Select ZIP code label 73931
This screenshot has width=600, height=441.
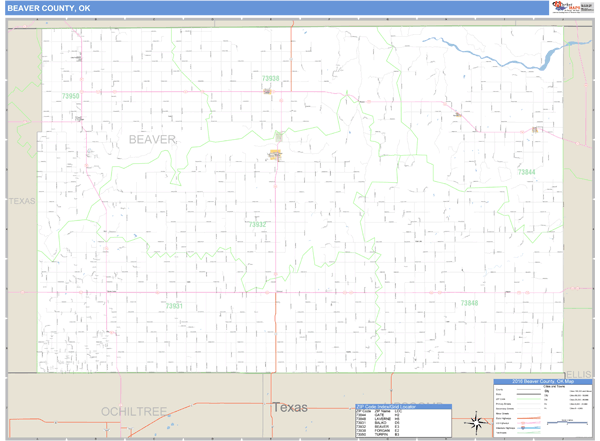pos(174,305)
